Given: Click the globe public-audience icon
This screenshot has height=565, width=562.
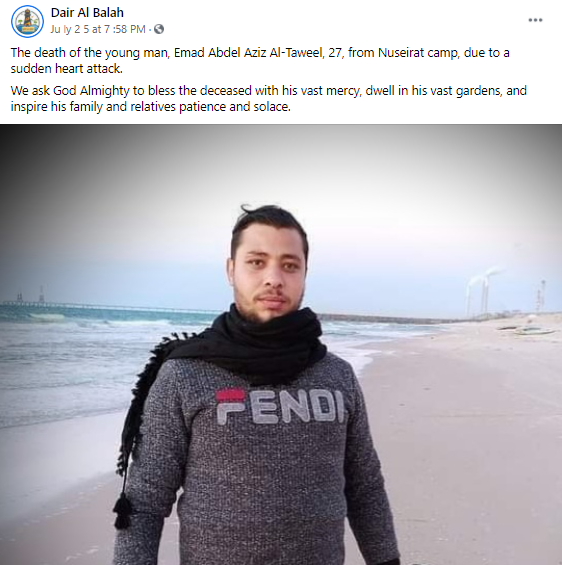Looking at the screenshot, I should (159, 29).
